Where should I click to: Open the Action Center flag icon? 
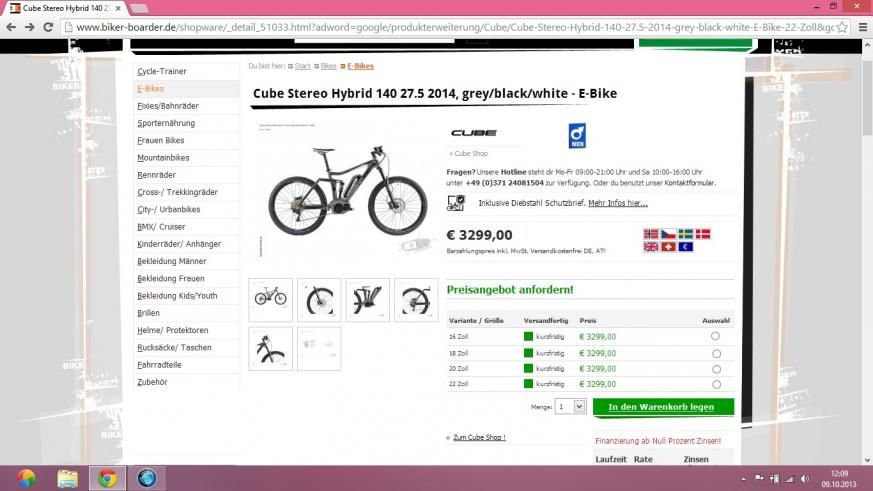coord(759,478)
